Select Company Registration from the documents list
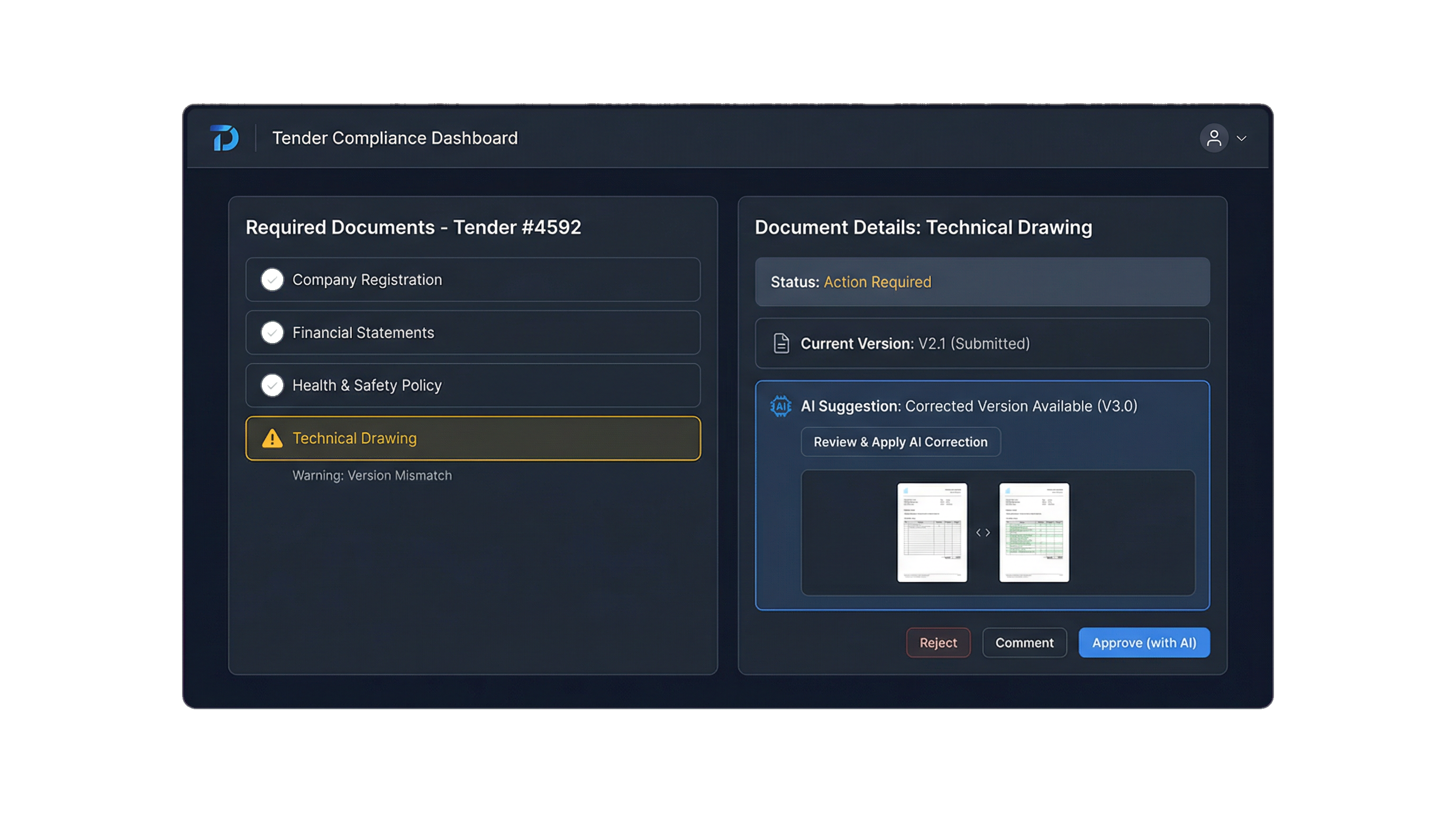Viewport: 1456px width, 813px height. [x=472, y=279]
